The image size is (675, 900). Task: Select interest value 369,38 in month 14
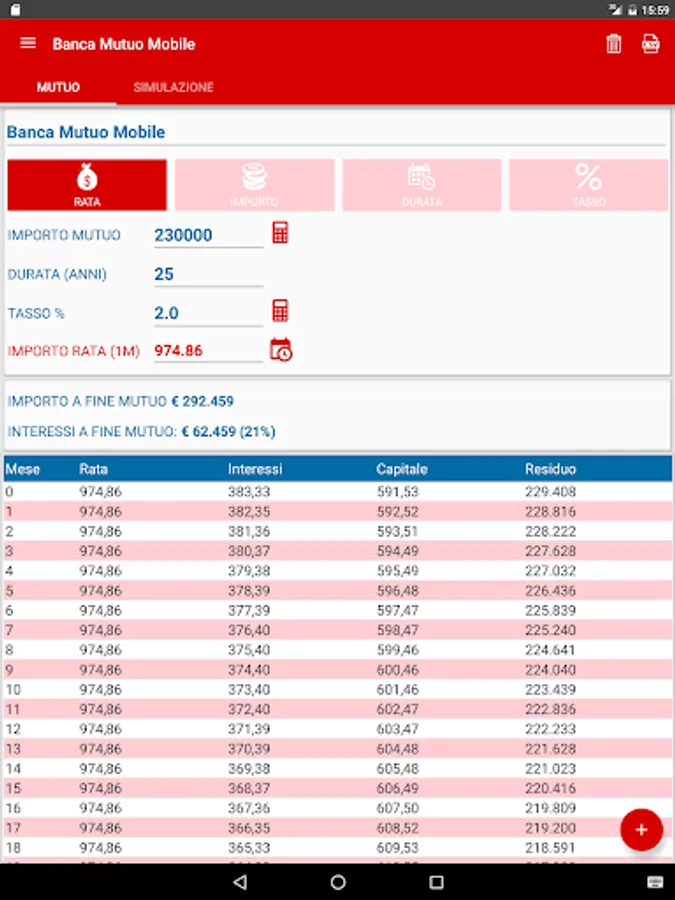[x=249, y=769]
